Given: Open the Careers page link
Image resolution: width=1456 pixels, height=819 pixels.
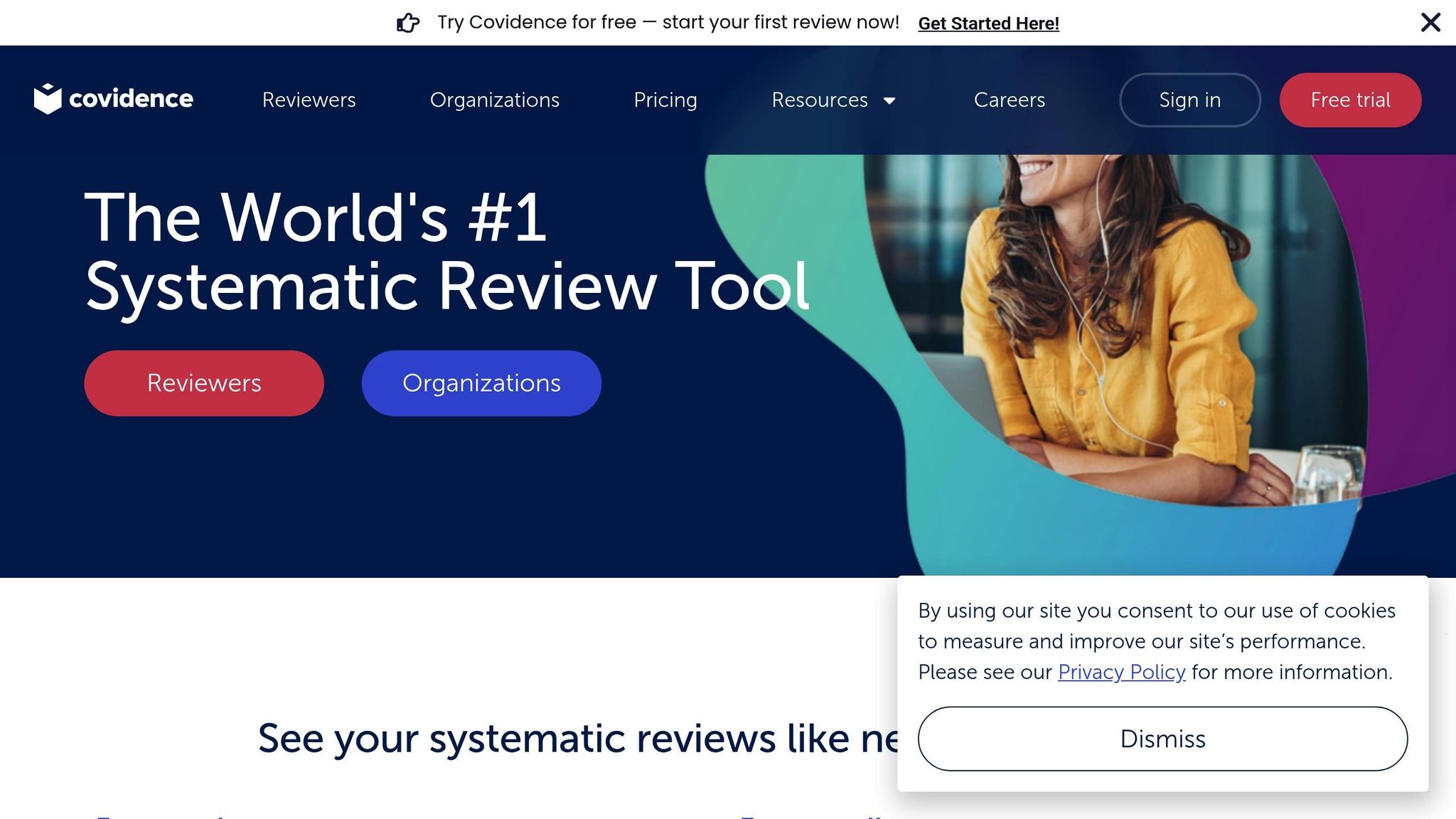Looking at the screenshot, I should 1009,100.
